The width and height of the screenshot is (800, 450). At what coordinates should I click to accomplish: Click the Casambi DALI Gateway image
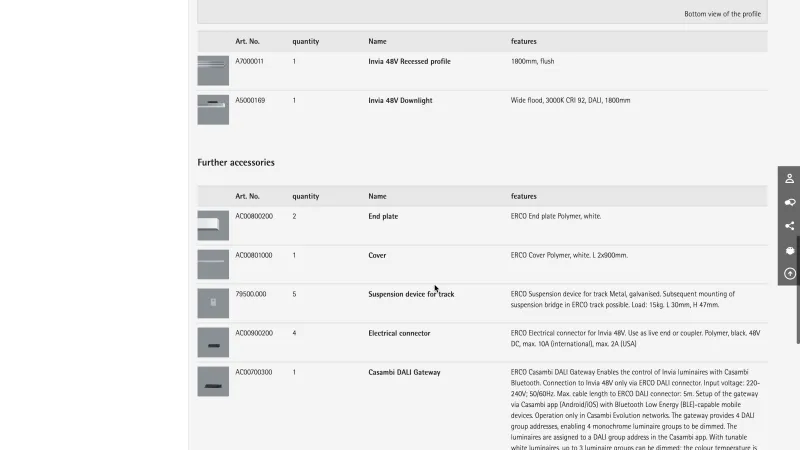213,381
